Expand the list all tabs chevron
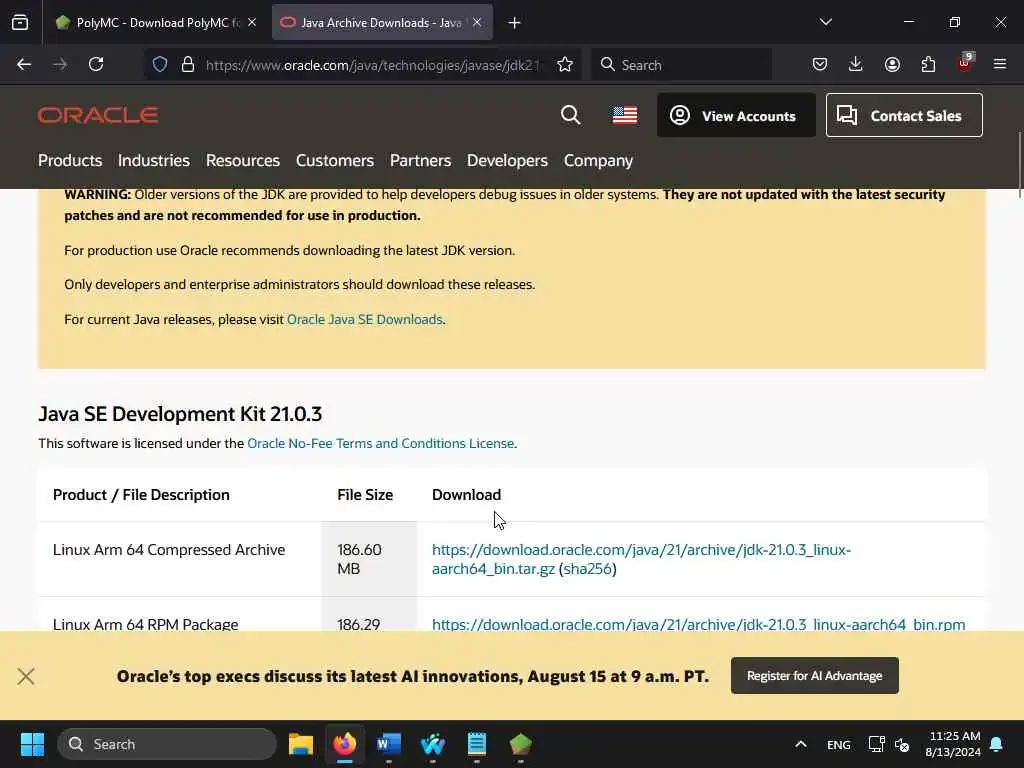 825,22
